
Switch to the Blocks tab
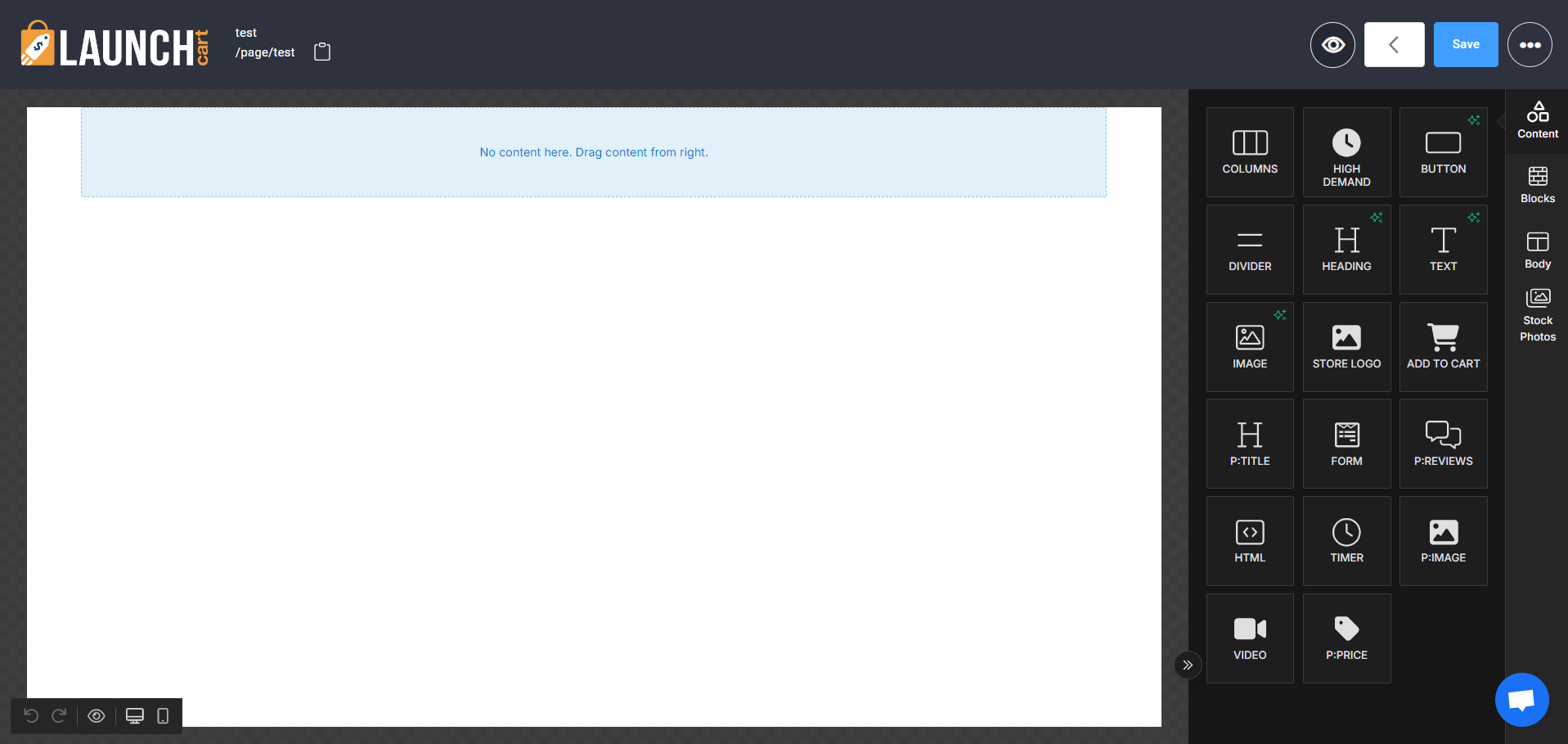[1538, 186]
